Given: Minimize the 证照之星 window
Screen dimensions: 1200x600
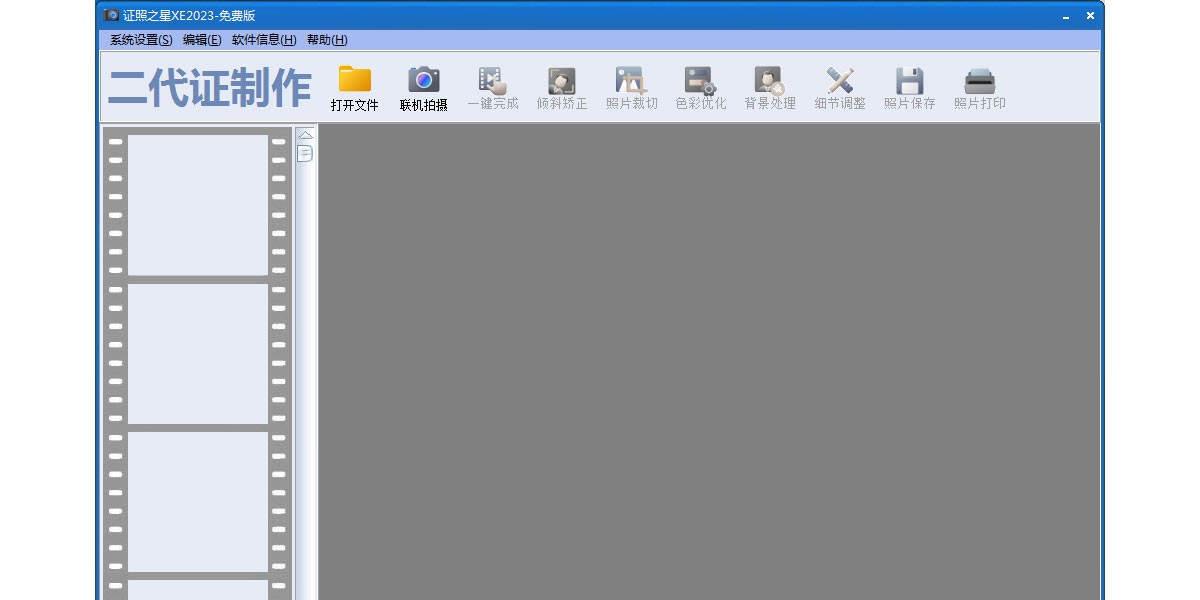Looking at the screenshot, I should coord(1067,16).
